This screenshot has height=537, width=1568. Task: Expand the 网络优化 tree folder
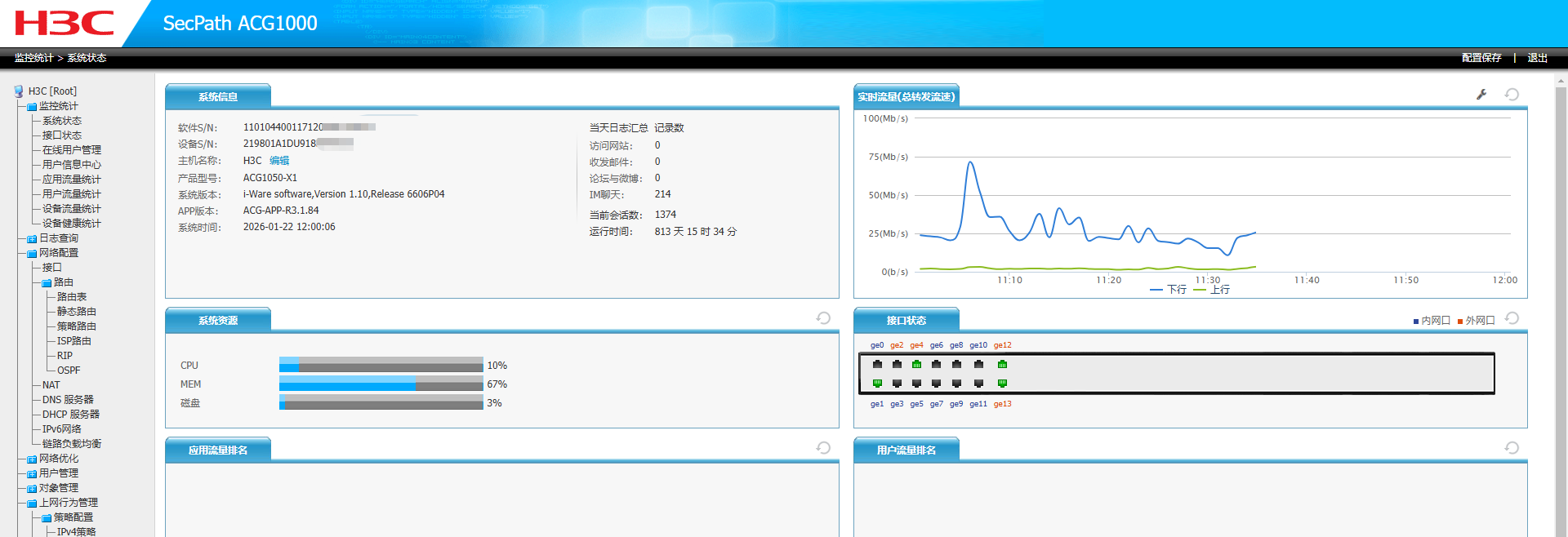[x=32, y=459]
